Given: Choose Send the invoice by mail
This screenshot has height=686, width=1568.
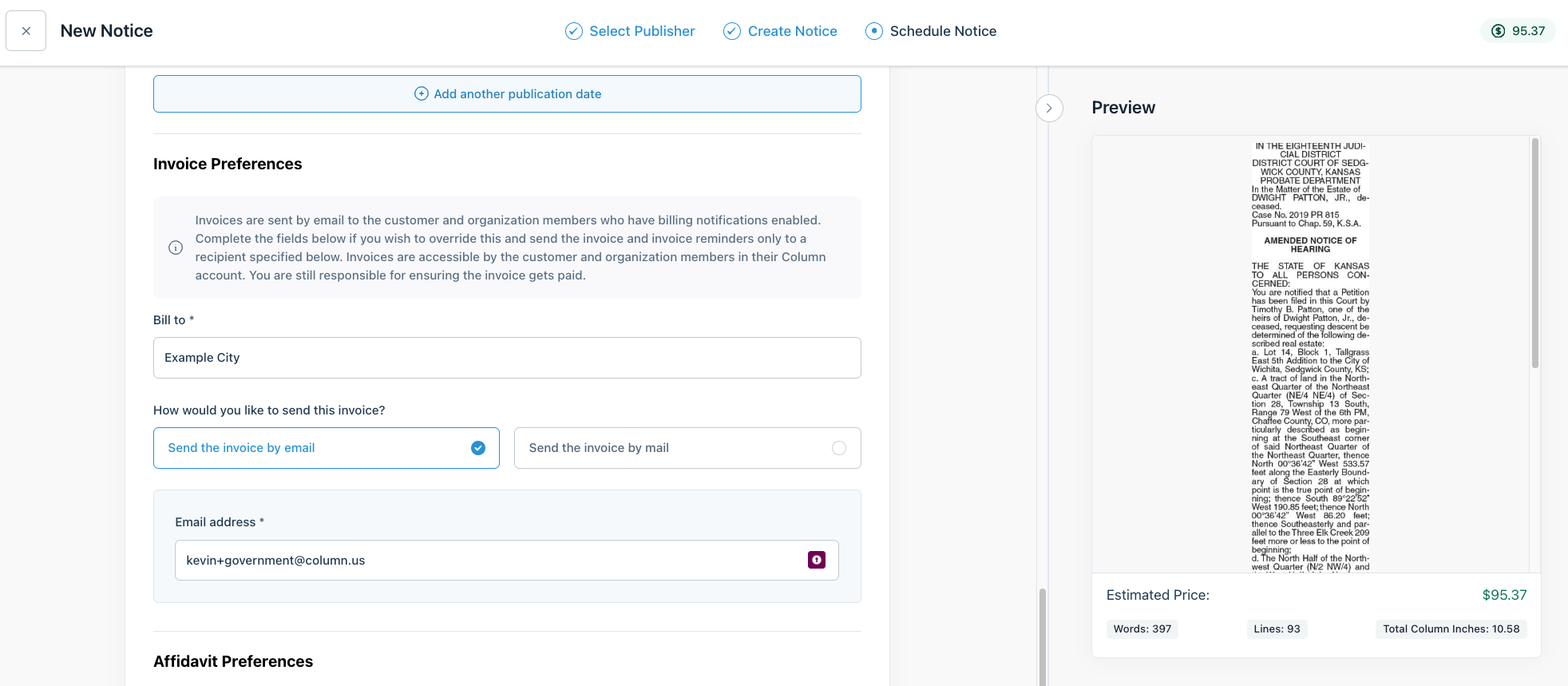Looking at the screenshot, I should click(x=687, y=448).
